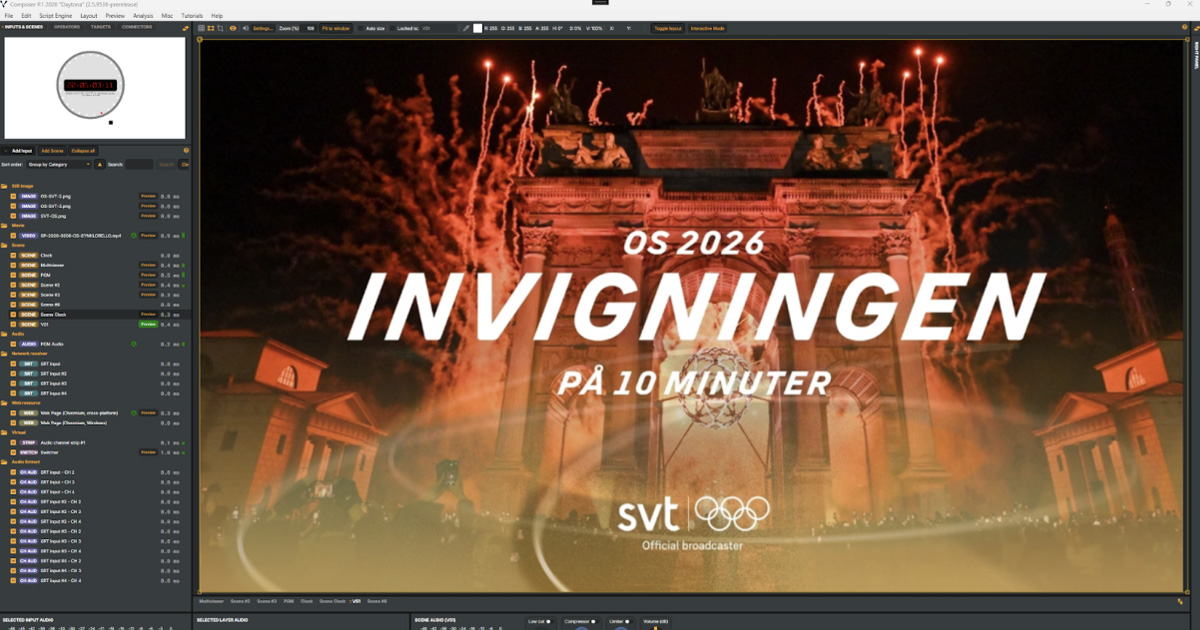1200x630 pixels.
Task: Click the grid icon in the preview toolbar
Action: pyautogui.click(x=201, y=28)
